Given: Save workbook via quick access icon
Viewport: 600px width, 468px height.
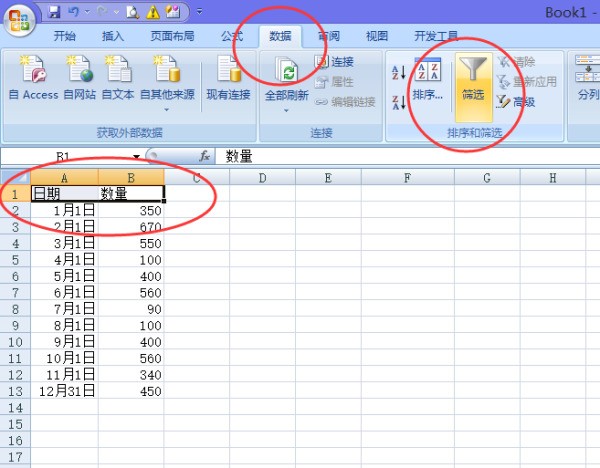Looking at the screenshot, I should click(54, 12).
